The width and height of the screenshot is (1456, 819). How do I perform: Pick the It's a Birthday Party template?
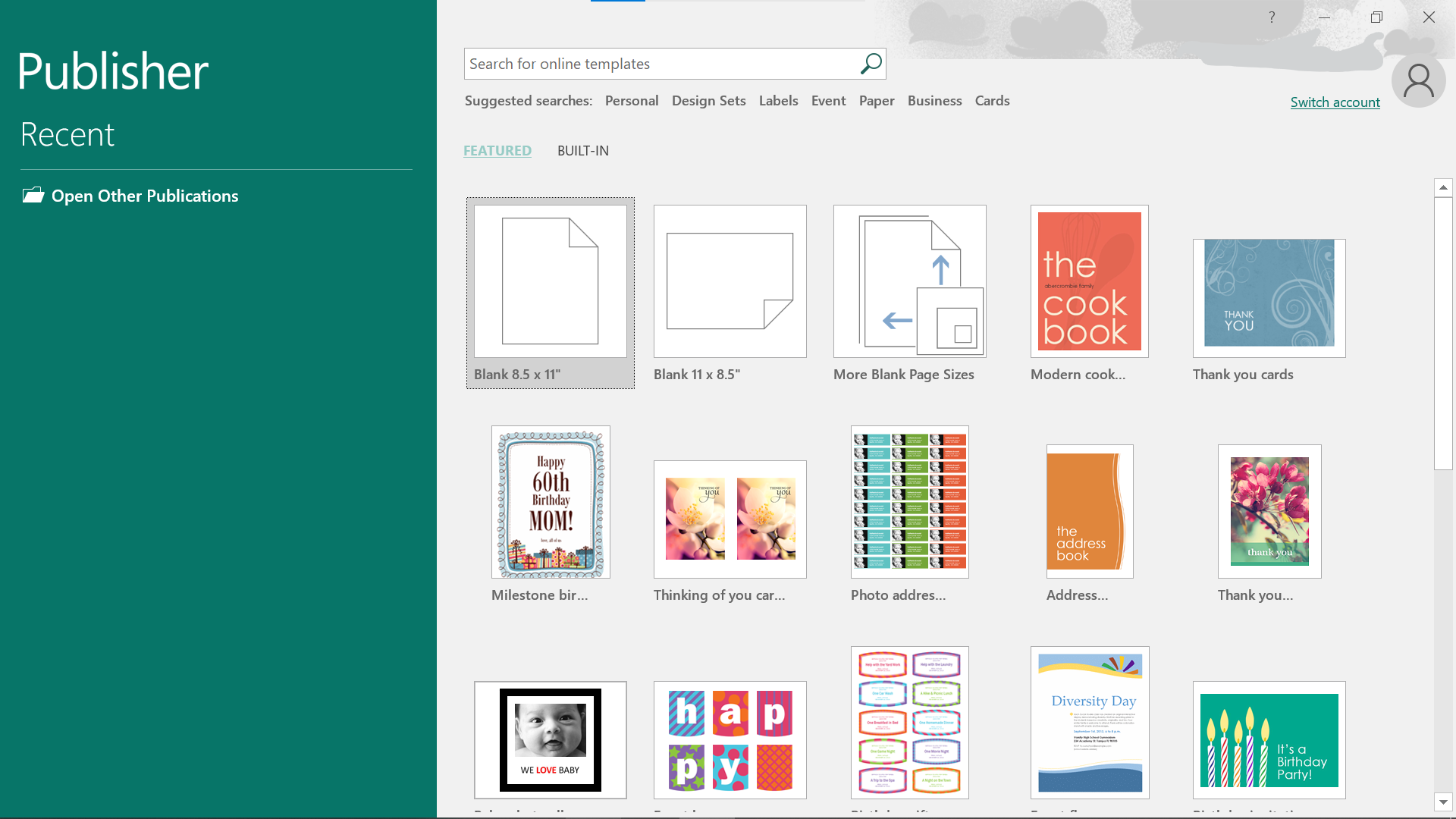tap(1269, 740)
